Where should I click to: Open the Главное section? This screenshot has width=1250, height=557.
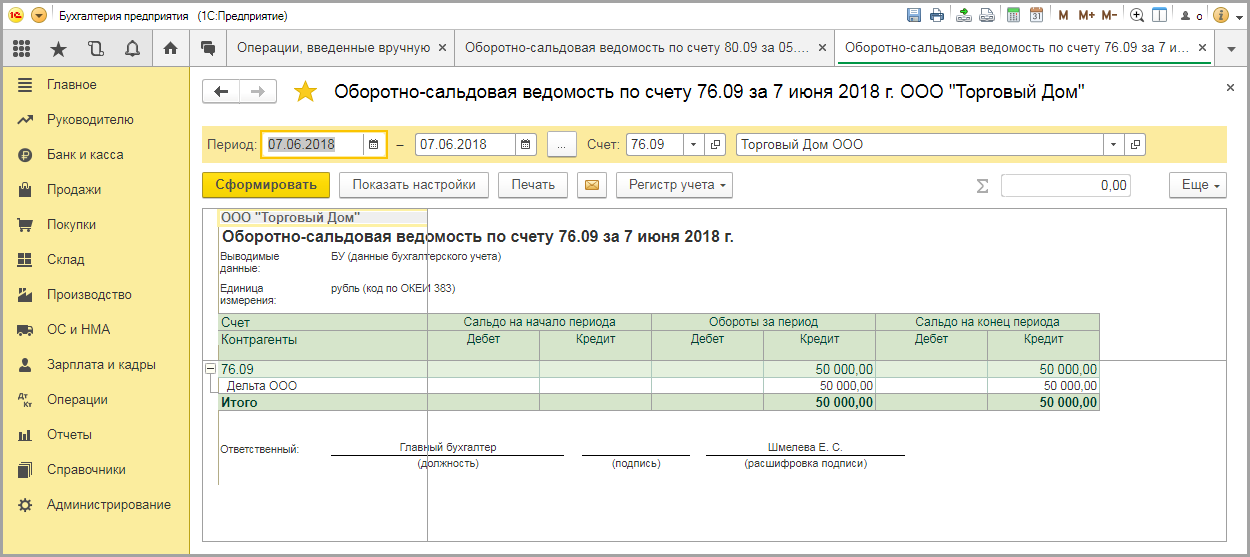coord(94,85)
